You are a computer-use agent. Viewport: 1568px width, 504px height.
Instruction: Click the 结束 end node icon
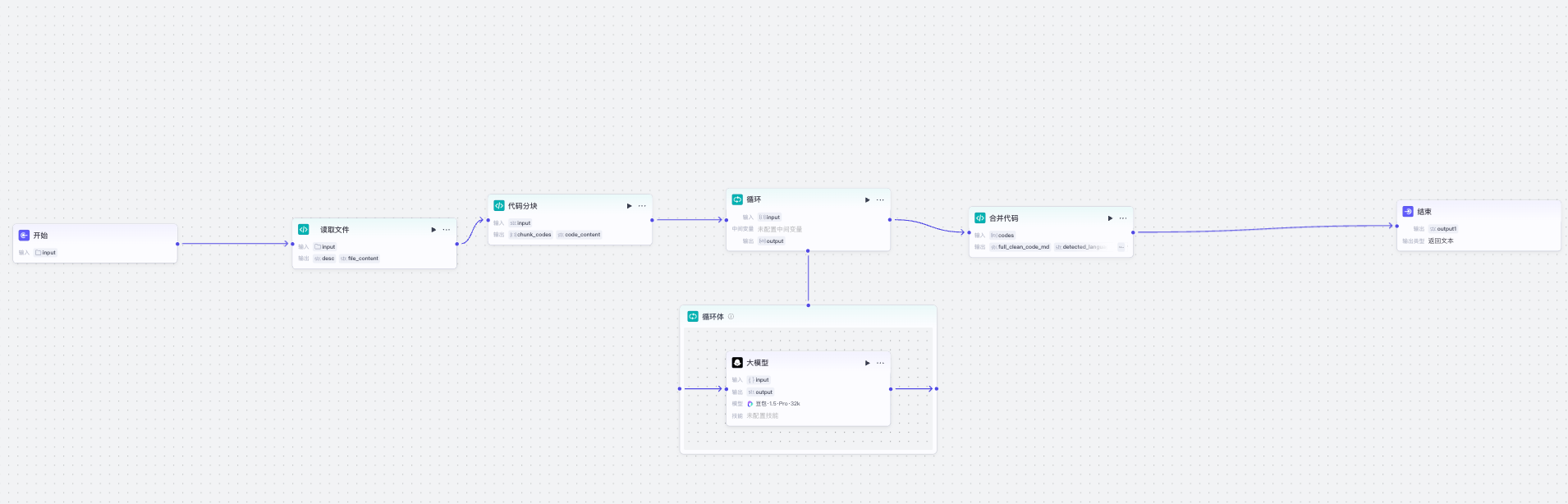[x=1408, y=212]
